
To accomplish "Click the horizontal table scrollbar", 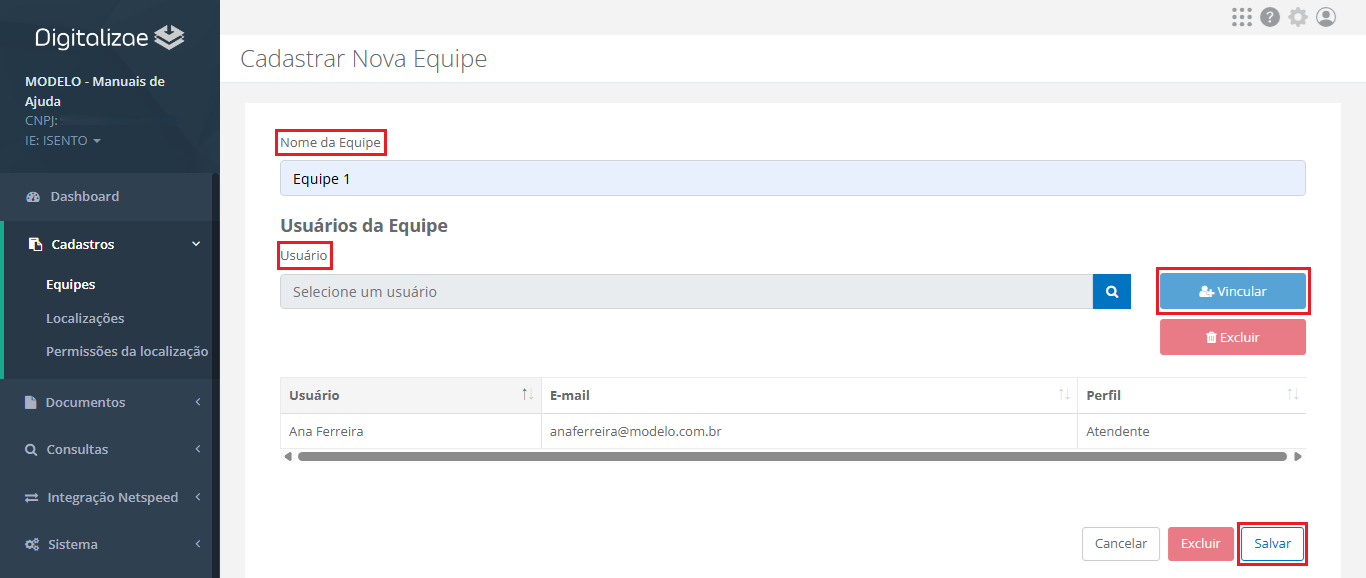I will 792,457.
